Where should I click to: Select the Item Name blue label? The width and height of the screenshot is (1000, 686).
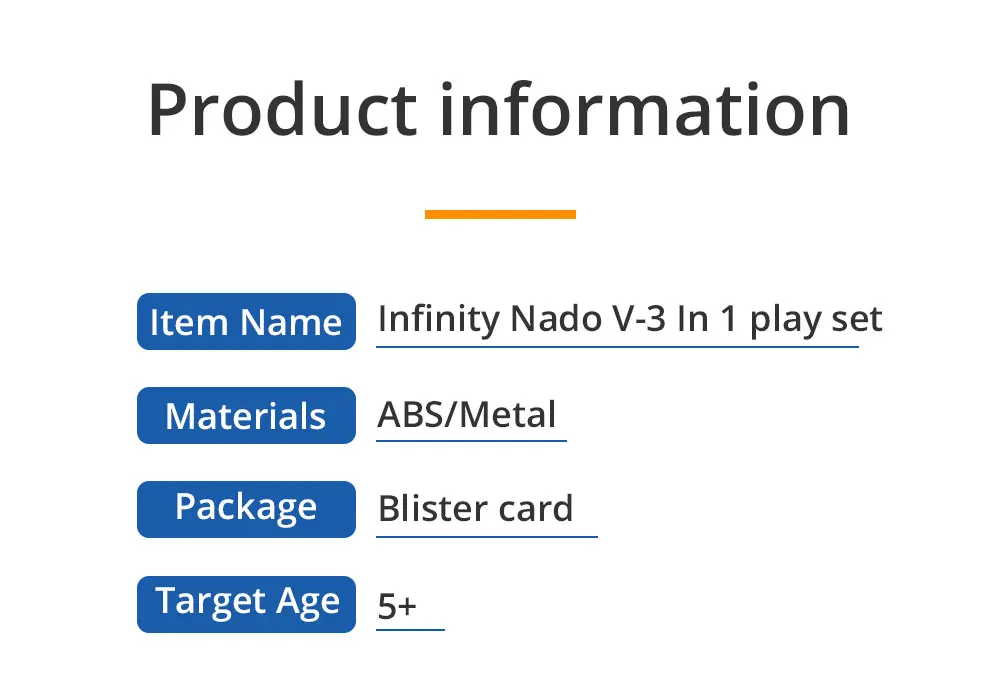(246, 321)
